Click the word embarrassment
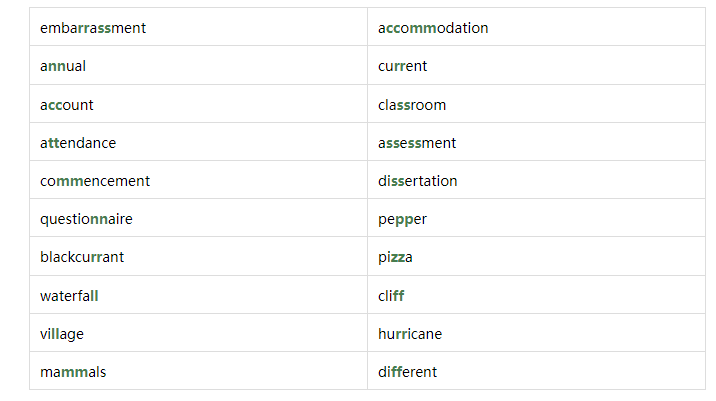 pos(93,28)
